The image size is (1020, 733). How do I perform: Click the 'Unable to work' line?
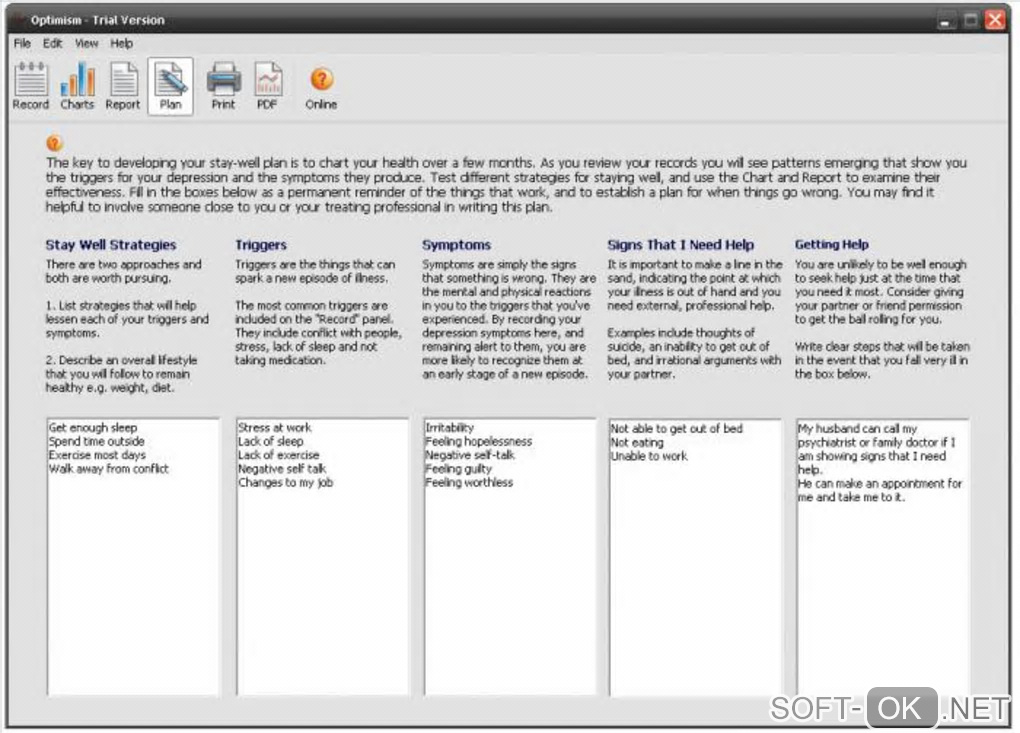pos(649,457)
